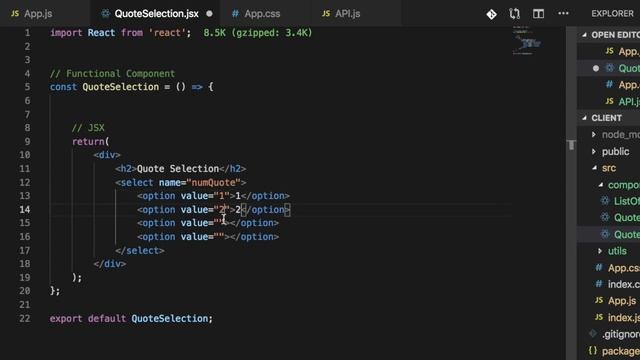Viewport: 640px width, 360px height.
Task: Click line number 22 in the gutter
Action: click(x=24, y=318)
